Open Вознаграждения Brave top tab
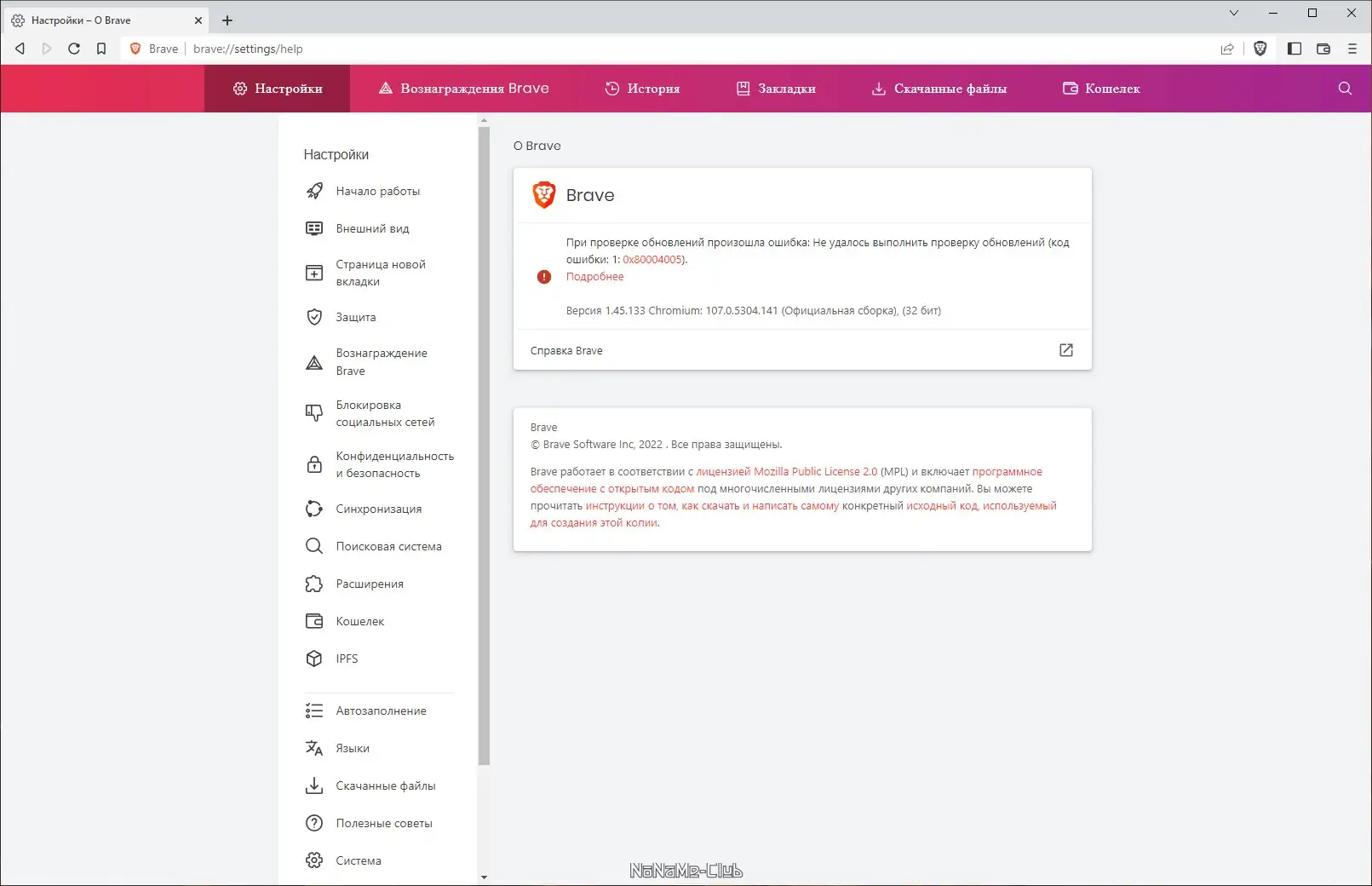1372x886 pixels. [464, 89]
